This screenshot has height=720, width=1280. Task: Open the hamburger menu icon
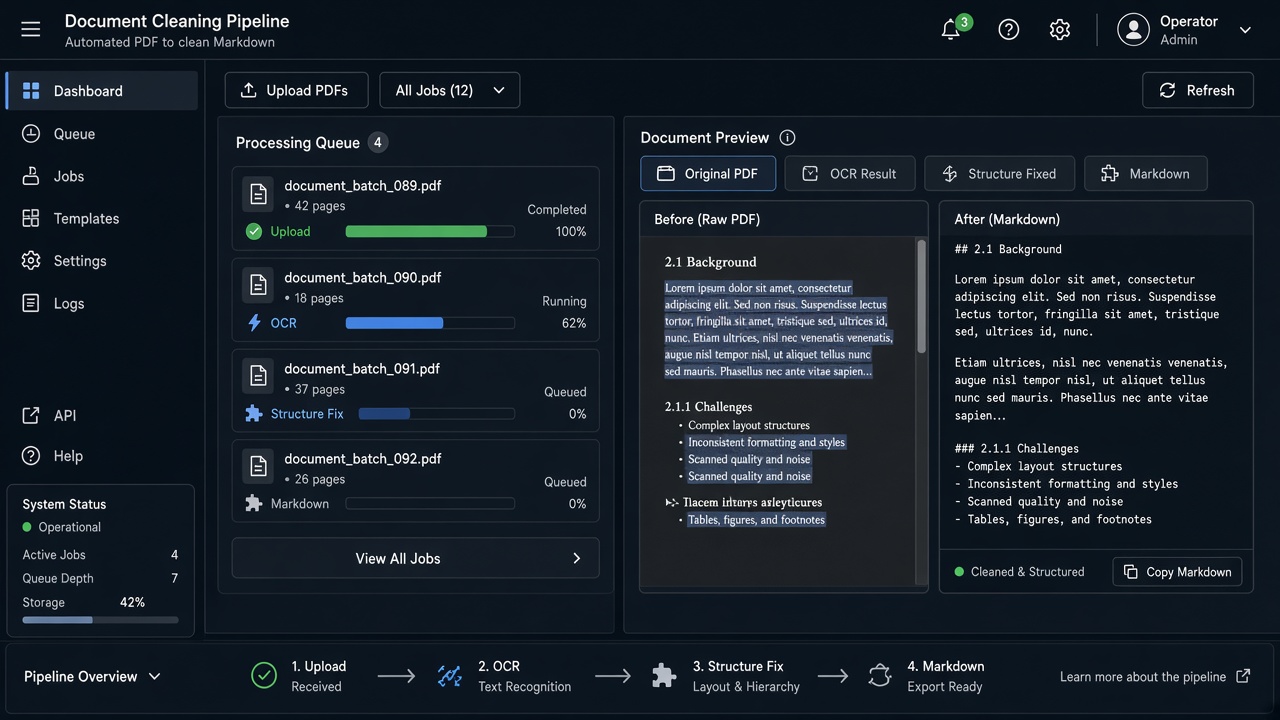[x=31, y=29]
